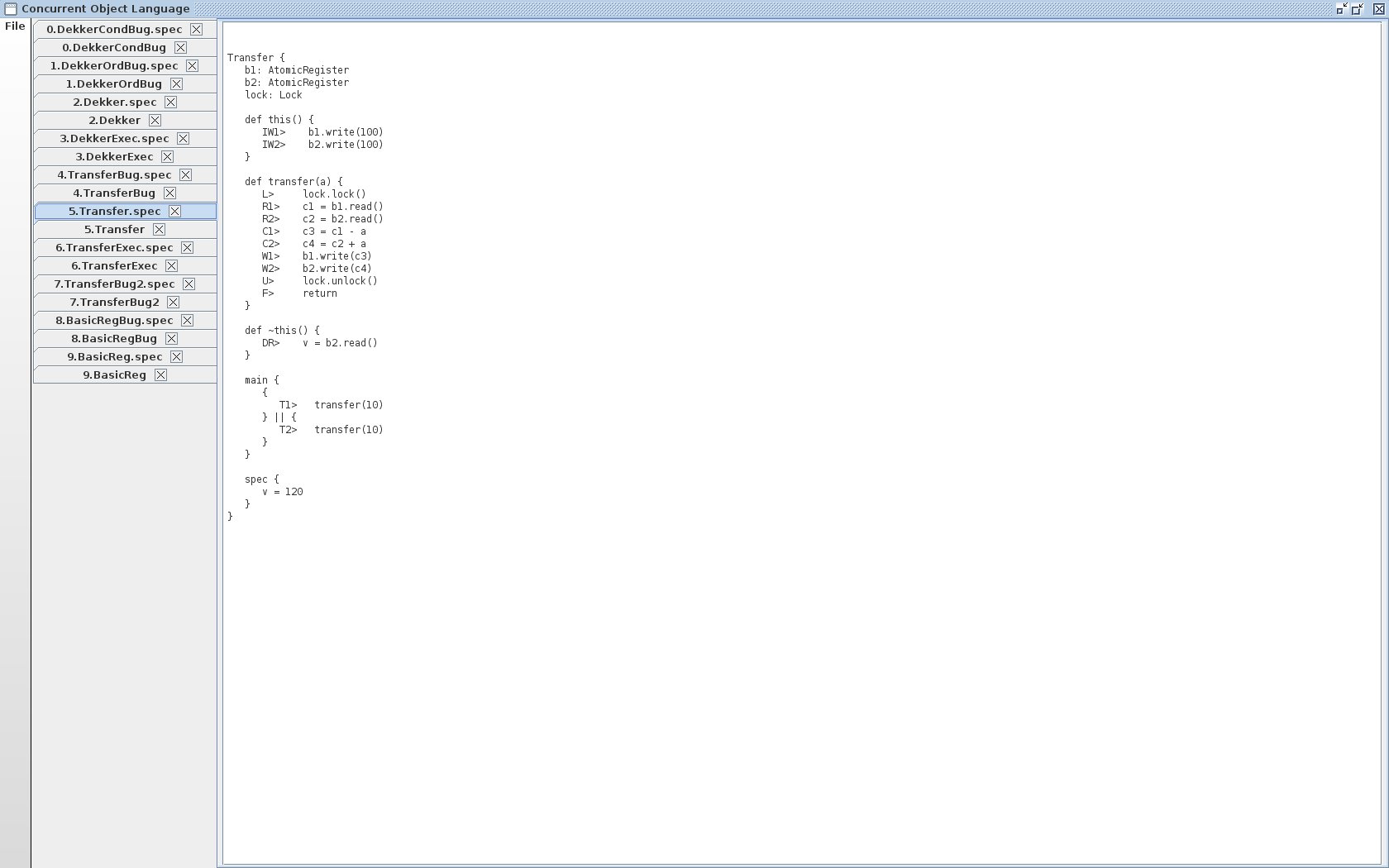Close the 4.TransferBug.spec tab

click(185, 174)
